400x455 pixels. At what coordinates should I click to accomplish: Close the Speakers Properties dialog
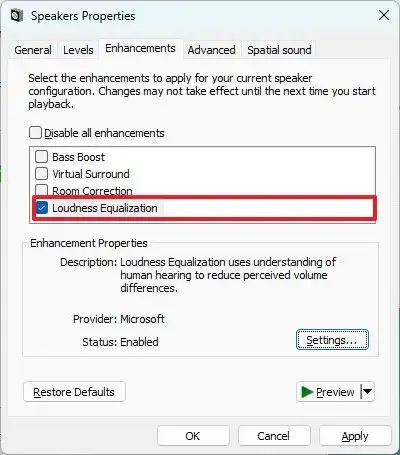384,15
